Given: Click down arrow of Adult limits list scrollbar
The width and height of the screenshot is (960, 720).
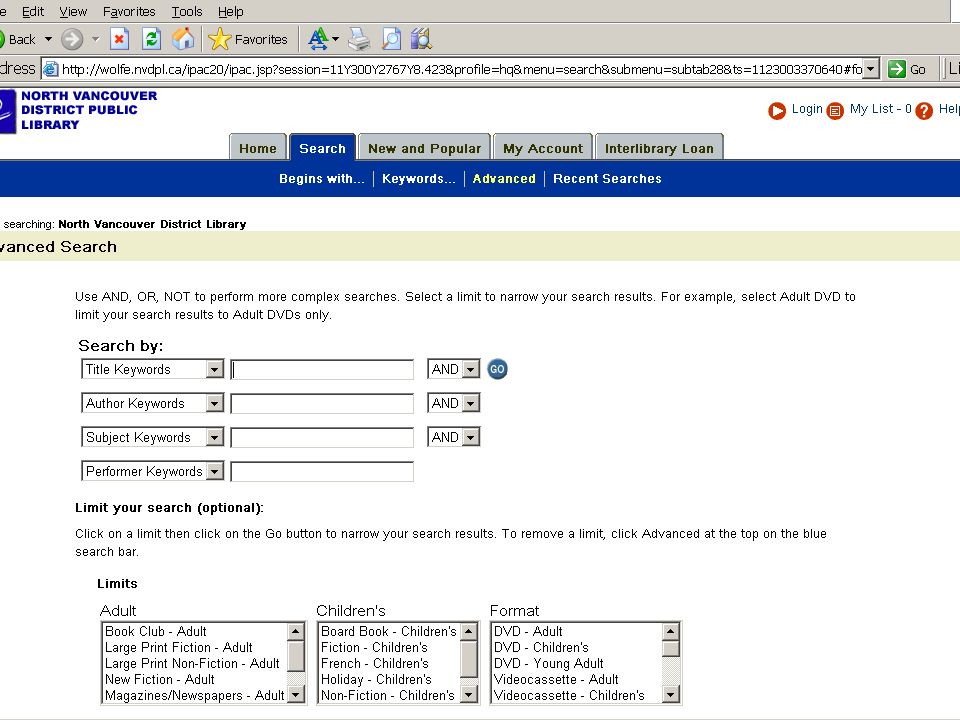Looking at the screenshot, I should pyautogui.click(x=296, y=694).
